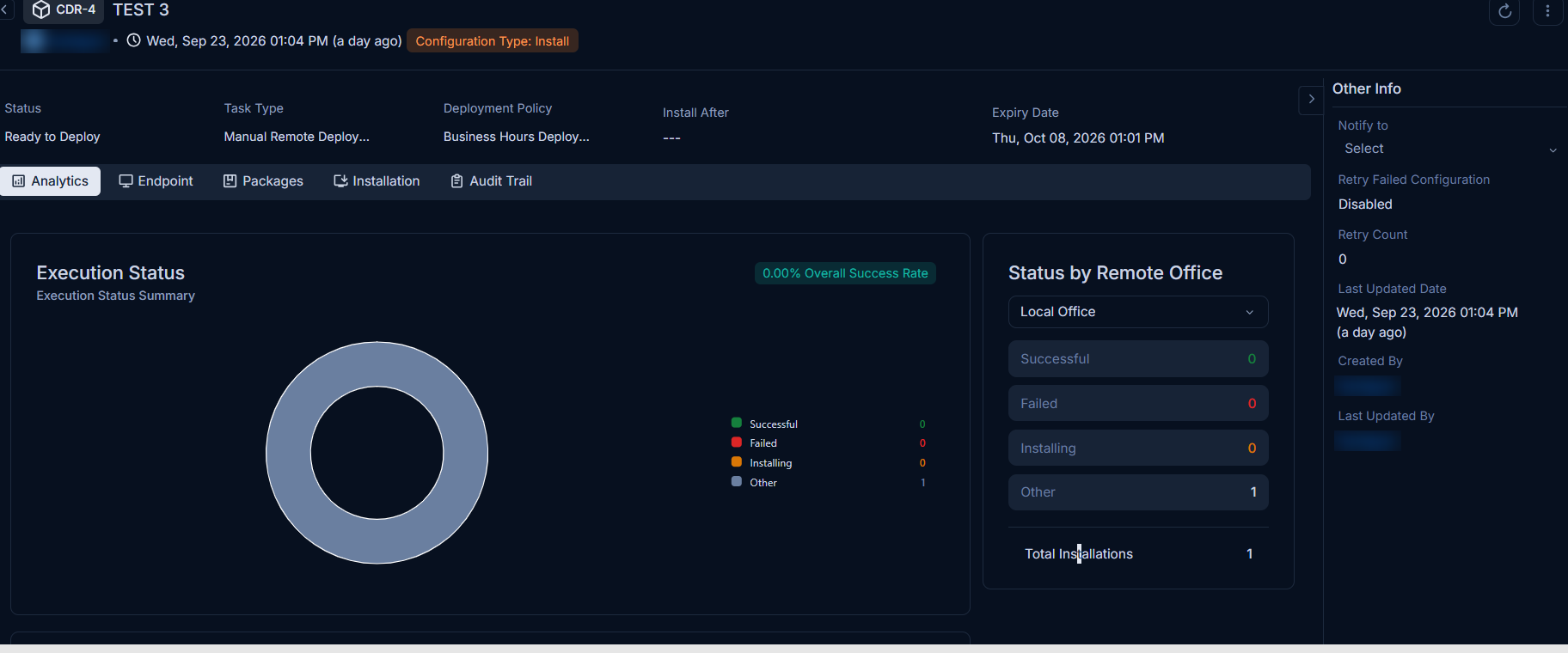This screenshot has height=653, width=1568.
Task: Click the clock icon beside the date
Action: pyautogui.click(x=133, y=40)
